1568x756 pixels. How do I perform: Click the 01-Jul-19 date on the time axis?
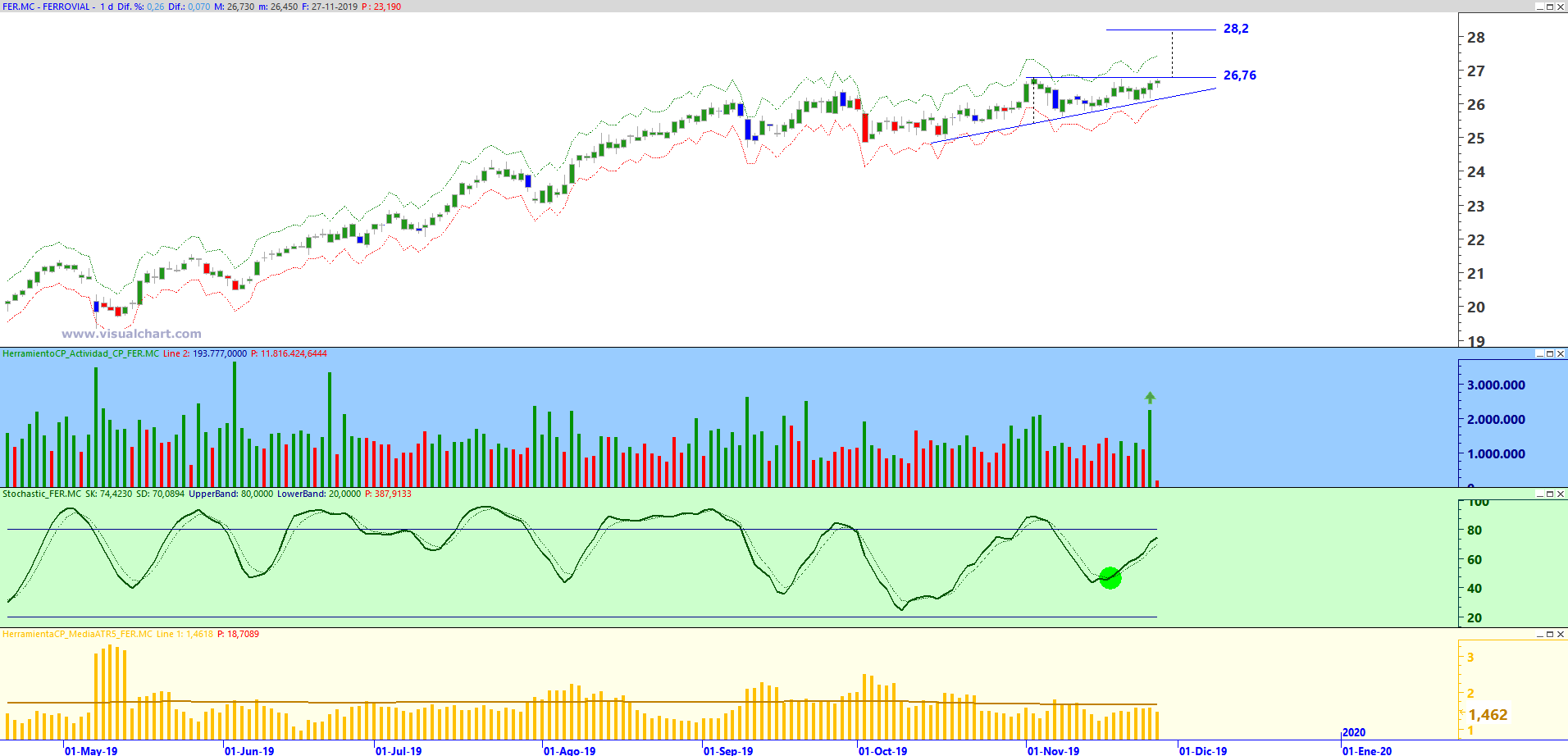coord(399,750)
